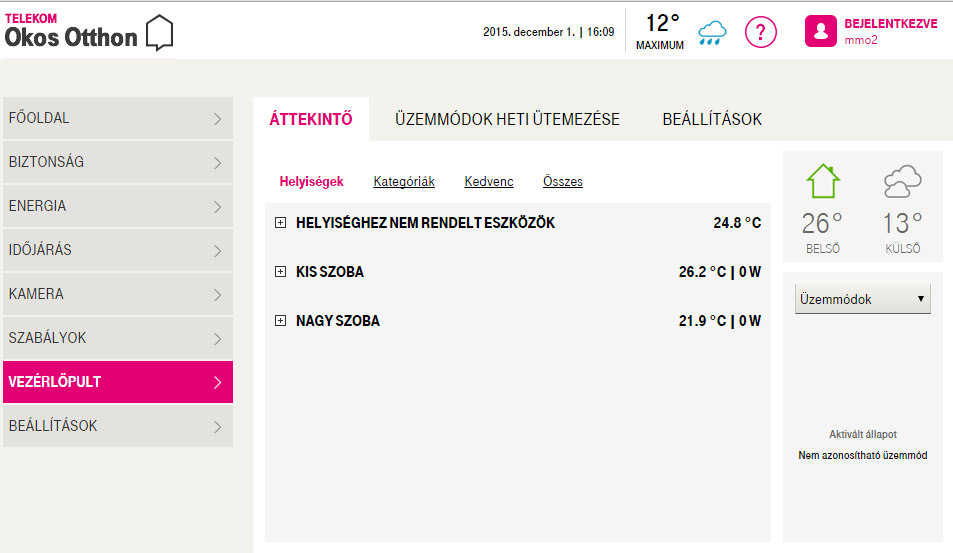Click the user profile avatar icon
The height and width of the screenshot is (553, 953).
coord(820,31)
